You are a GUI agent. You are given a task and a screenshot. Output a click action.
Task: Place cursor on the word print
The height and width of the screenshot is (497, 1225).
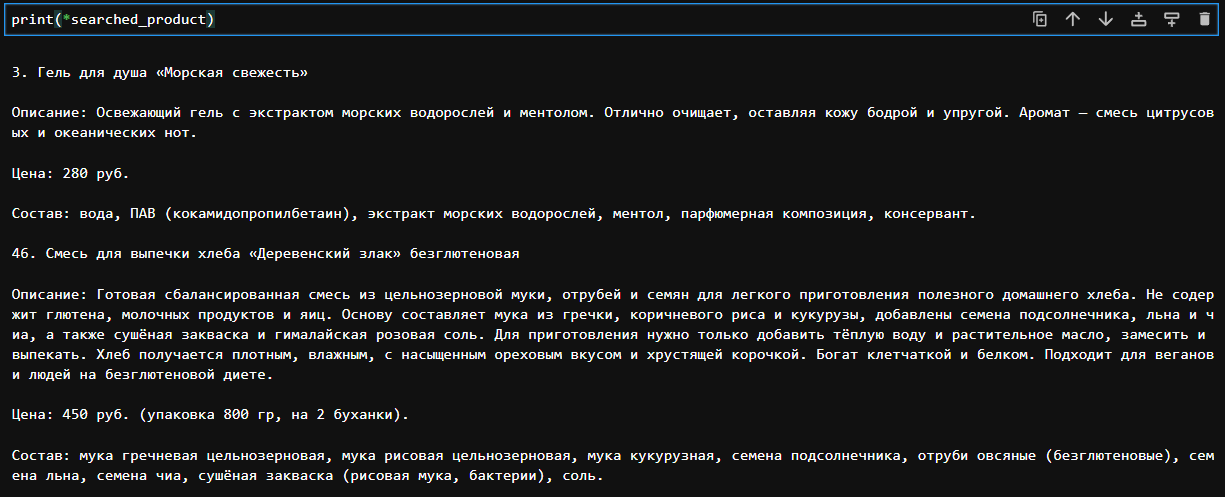coord(32,19)
